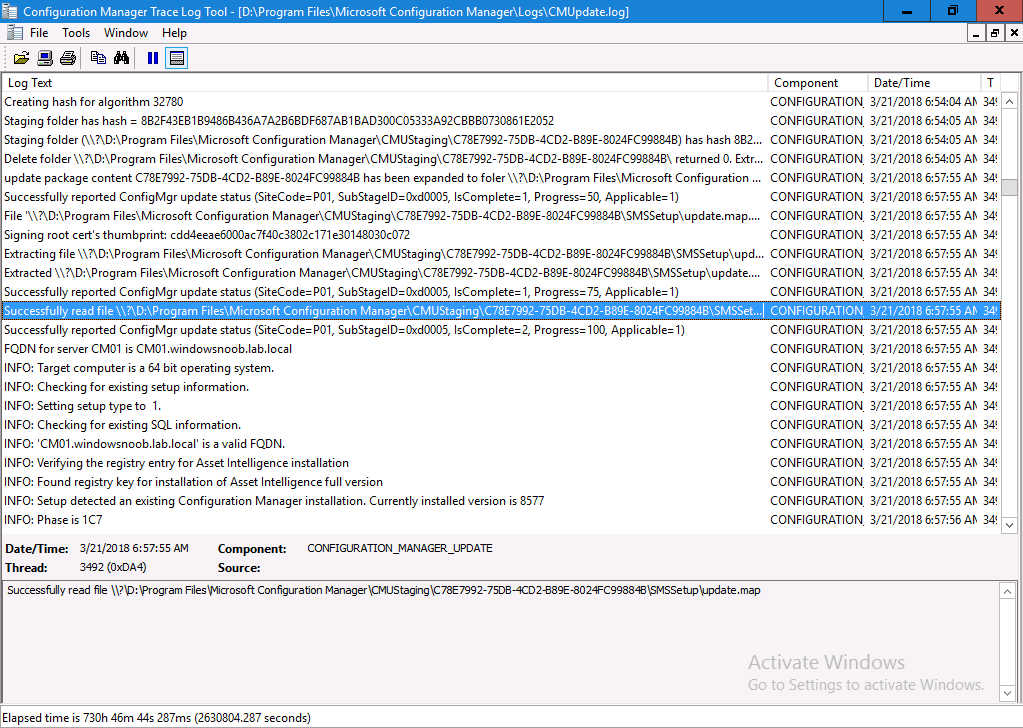Open the Help menu
This screenshot has width=1023, height=728.
click(x=174, y=33)
